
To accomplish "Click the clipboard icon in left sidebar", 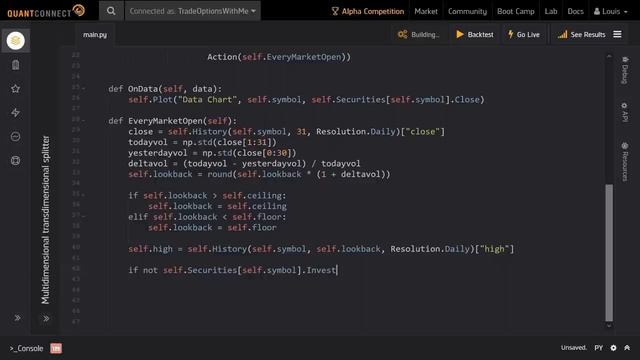I will (x=16, y=65).
